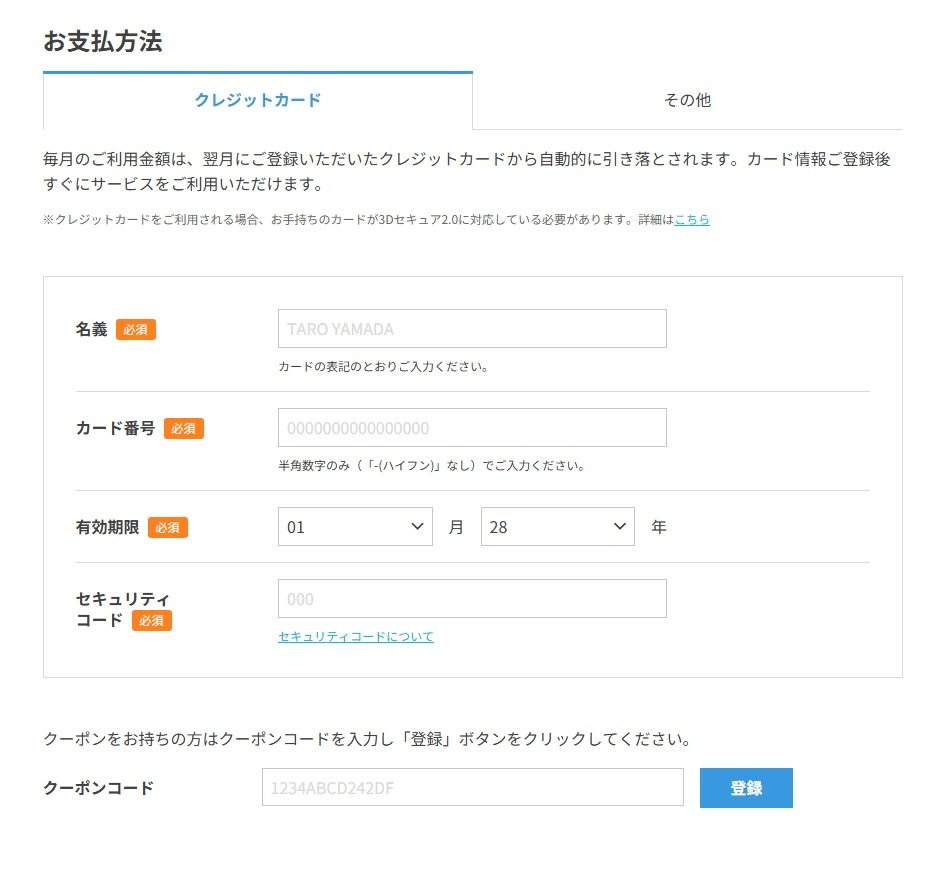
Task: Click the 名義 field label
Action: click(91, 329)
